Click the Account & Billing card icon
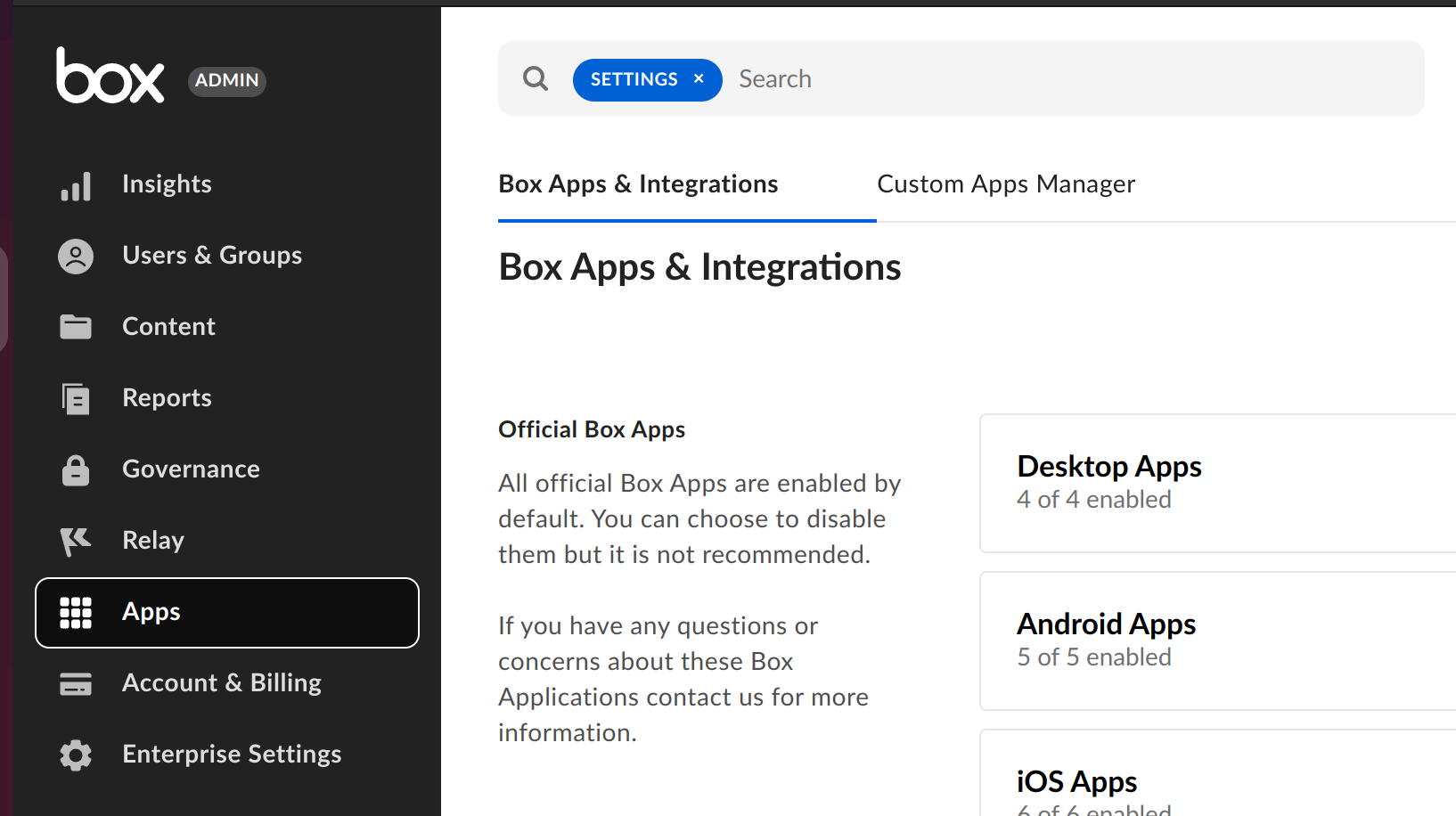This screenshot has width=1456, height=816. tap(77, 683)
